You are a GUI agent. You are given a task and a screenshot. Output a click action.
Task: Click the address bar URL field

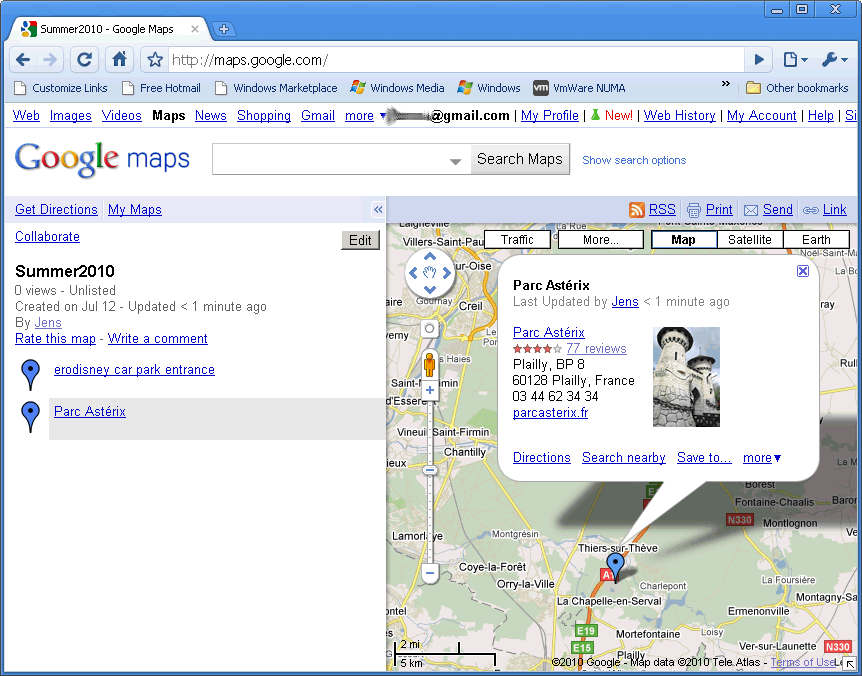click(456, 59)
